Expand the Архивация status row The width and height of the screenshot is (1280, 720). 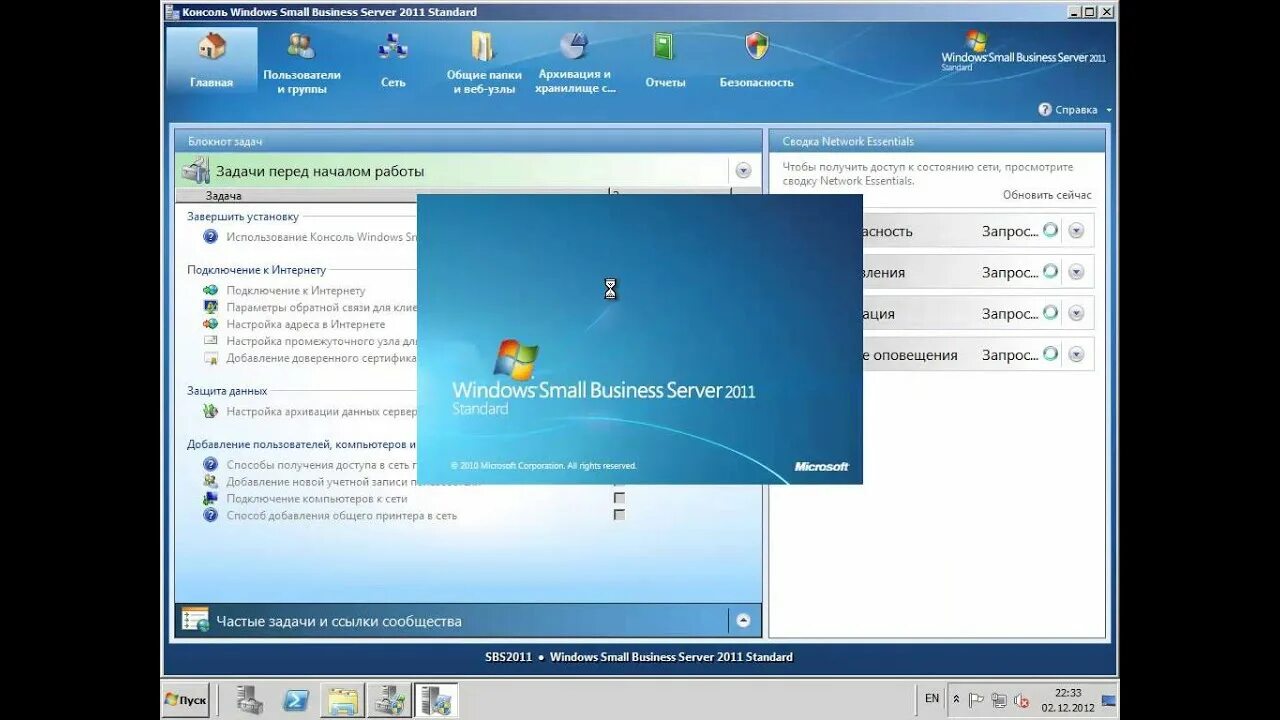[1076, 313]
